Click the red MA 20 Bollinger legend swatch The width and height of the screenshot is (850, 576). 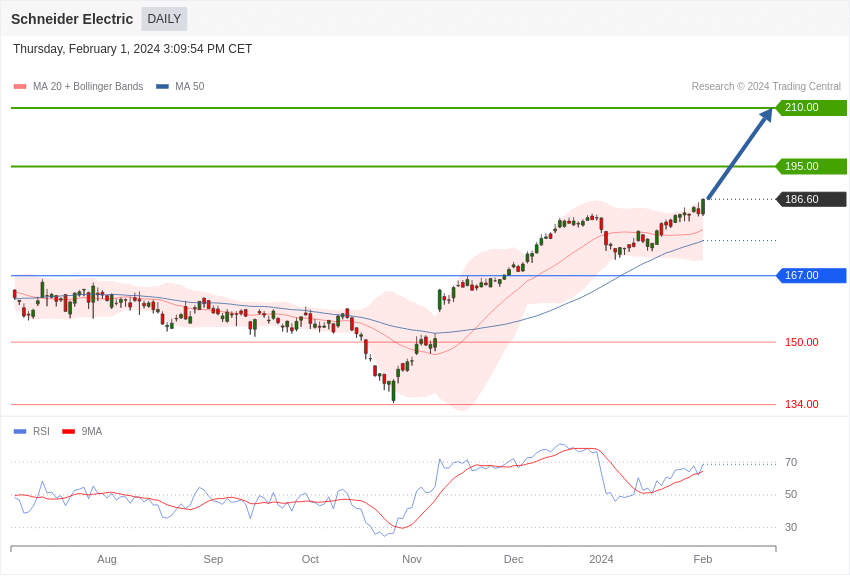pos(20,87)
